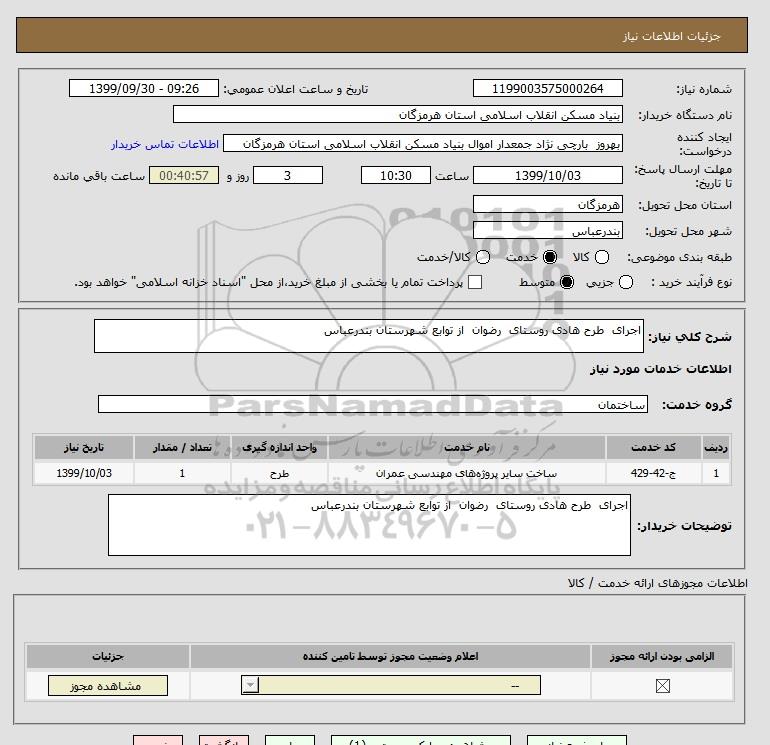The image size is (770, 745).
Task: Click the نام دستگاه خریدار field
Action: [398, 115]
